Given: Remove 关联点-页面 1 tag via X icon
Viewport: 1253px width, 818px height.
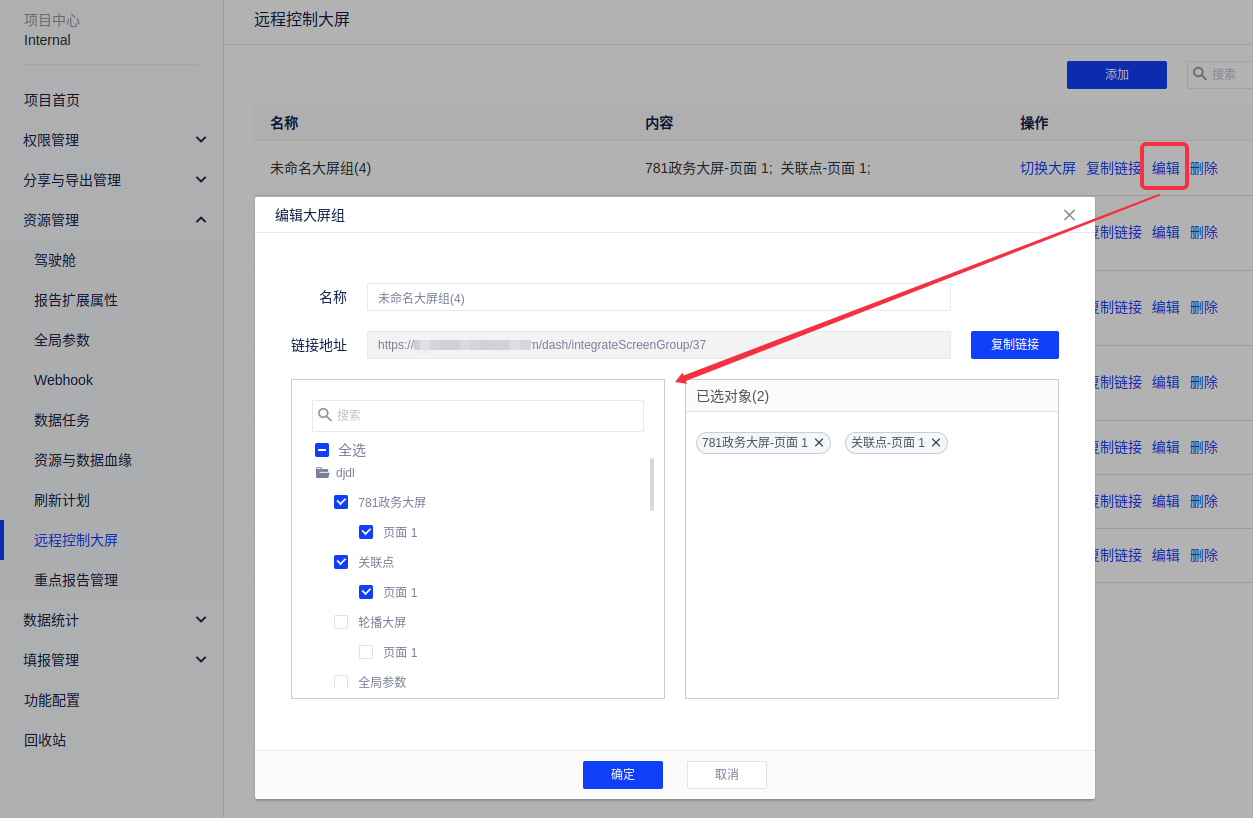Looking at the screenshot, I should (x=936, y=442).
